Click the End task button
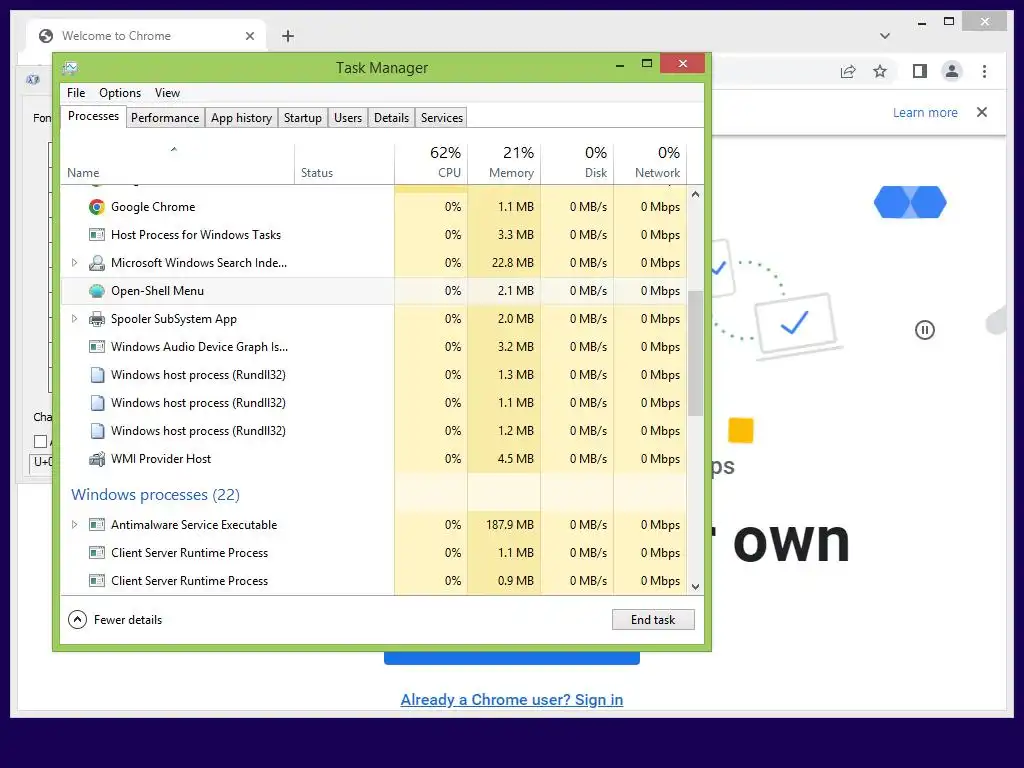The height and width of the screenshot is (768, 1024). (653, 620)
